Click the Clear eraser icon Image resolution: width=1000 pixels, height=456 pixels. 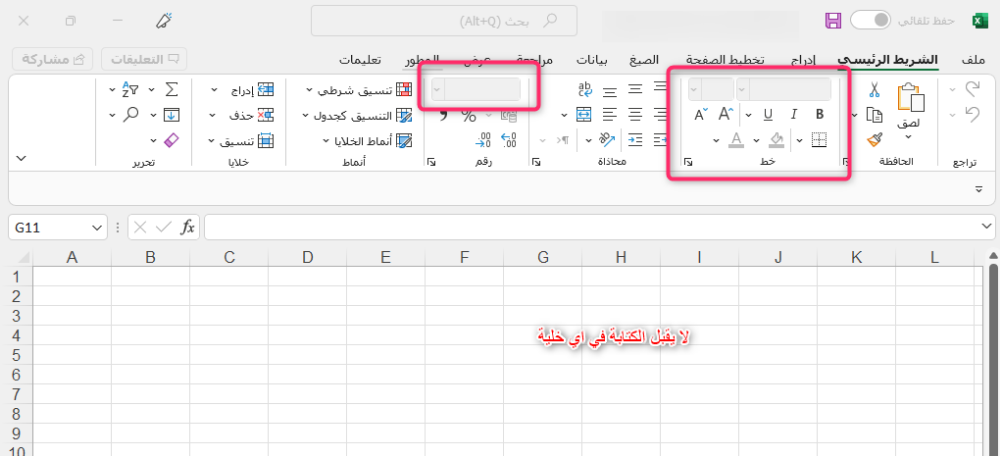(x=172, y=140)
